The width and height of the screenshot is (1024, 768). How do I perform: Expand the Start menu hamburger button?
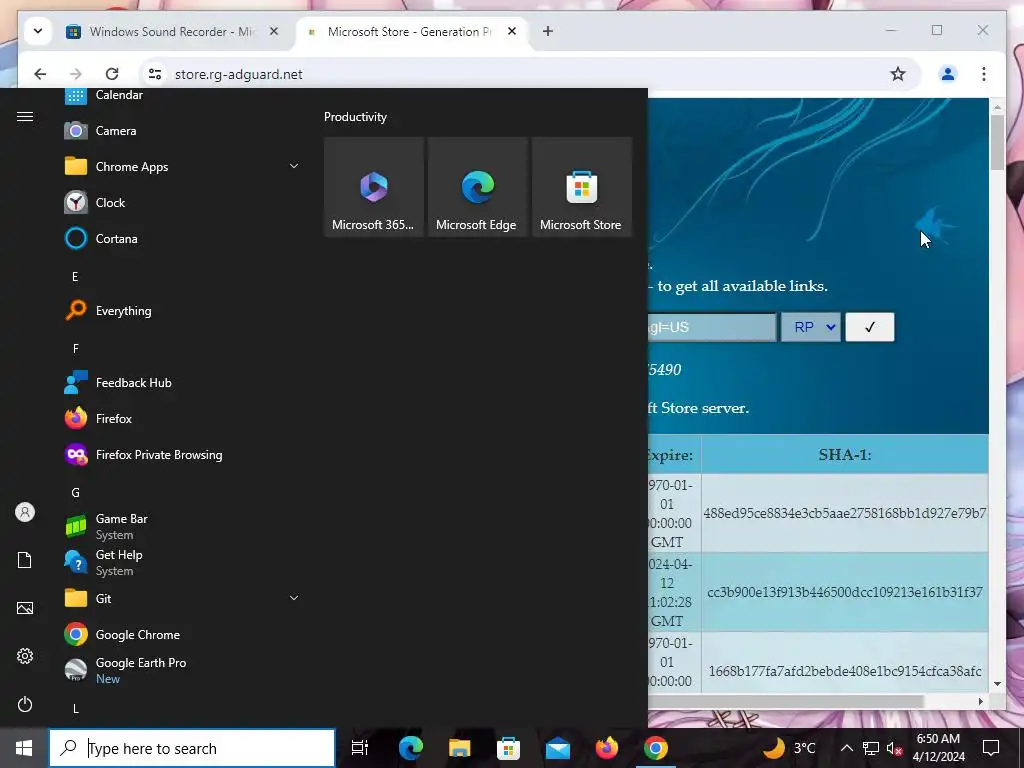(x=25, y=116)
